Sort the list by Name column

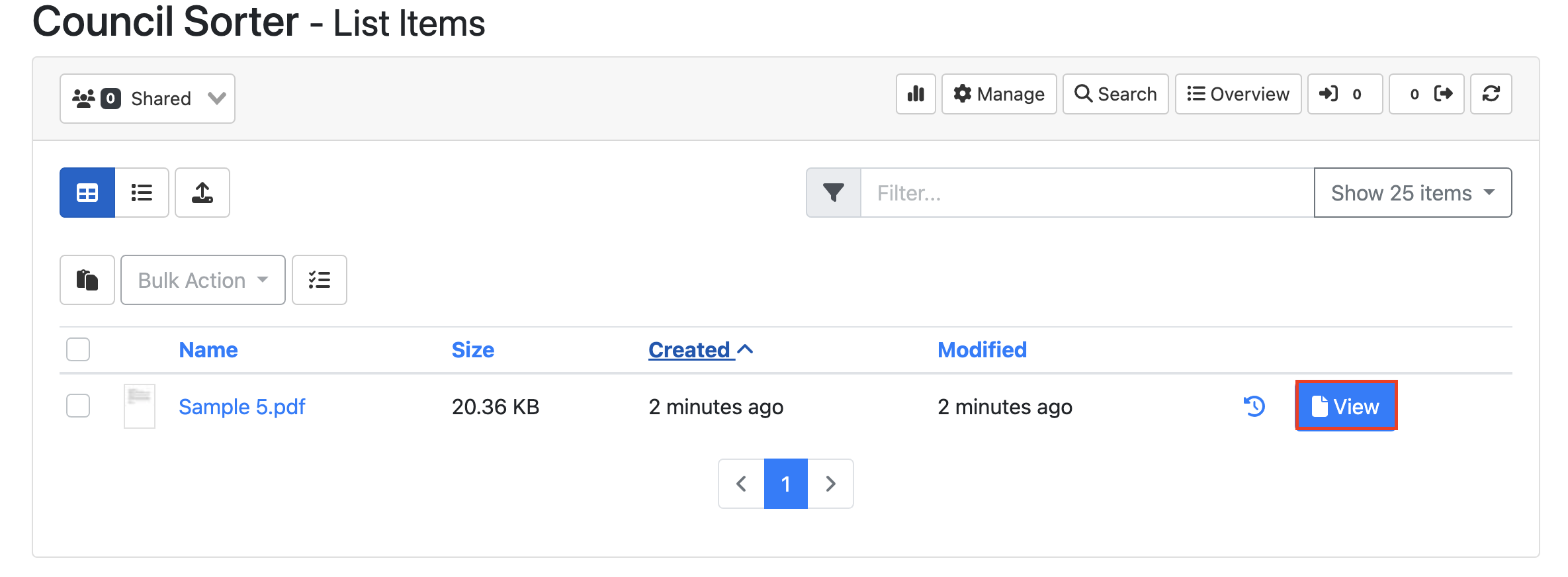pyautogui.click(x=208, y=349)
